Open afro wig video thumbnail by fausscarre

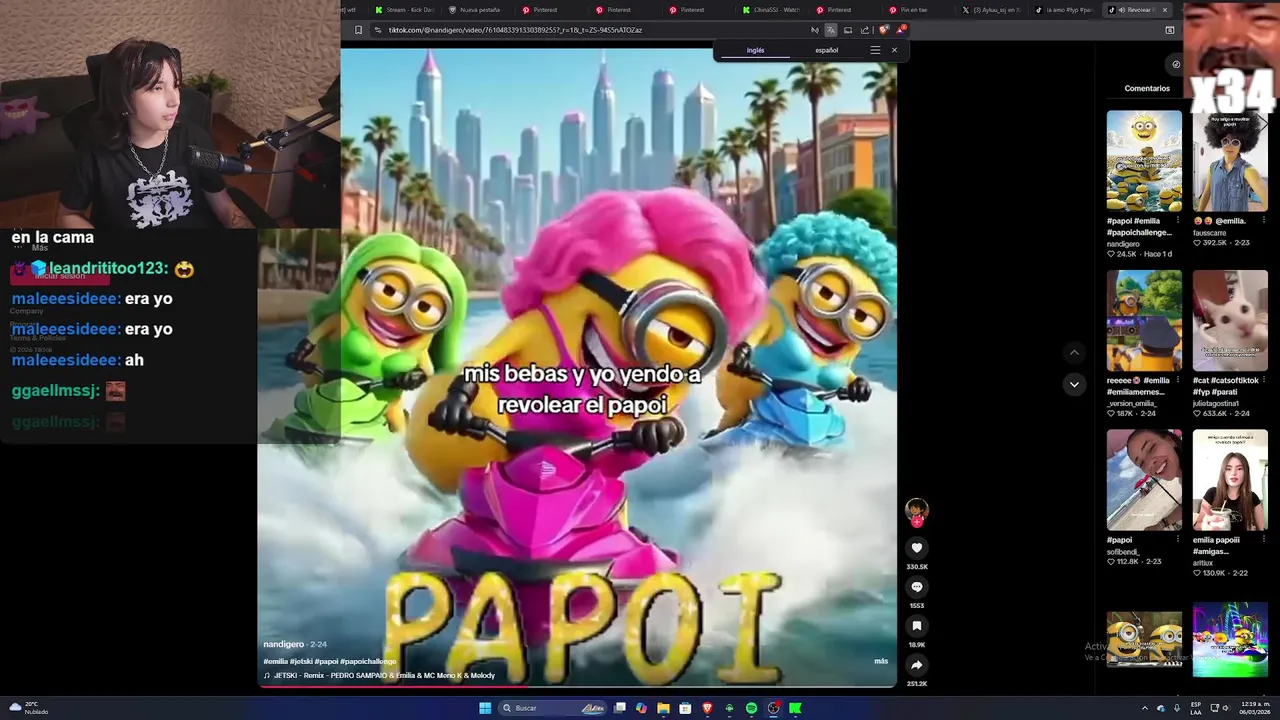[x=1230, y=160]
